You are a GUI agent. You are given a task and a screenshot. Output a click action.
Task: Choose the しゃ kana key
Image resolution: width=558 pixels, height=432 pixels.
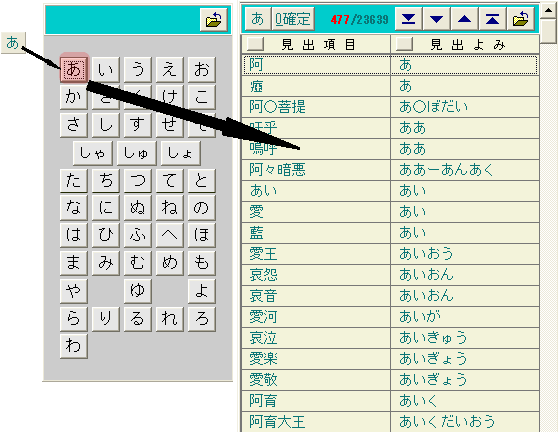point(93,153)
